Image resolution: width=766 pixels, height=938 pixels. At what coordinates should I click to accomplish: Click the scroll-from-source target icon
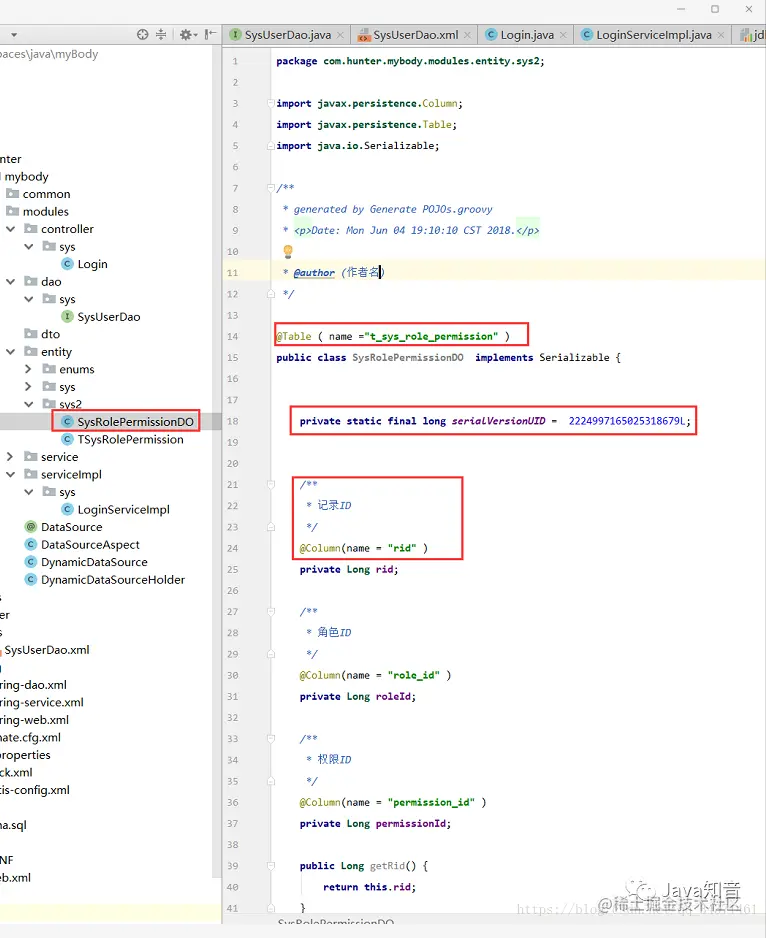[x=142, y=35]
